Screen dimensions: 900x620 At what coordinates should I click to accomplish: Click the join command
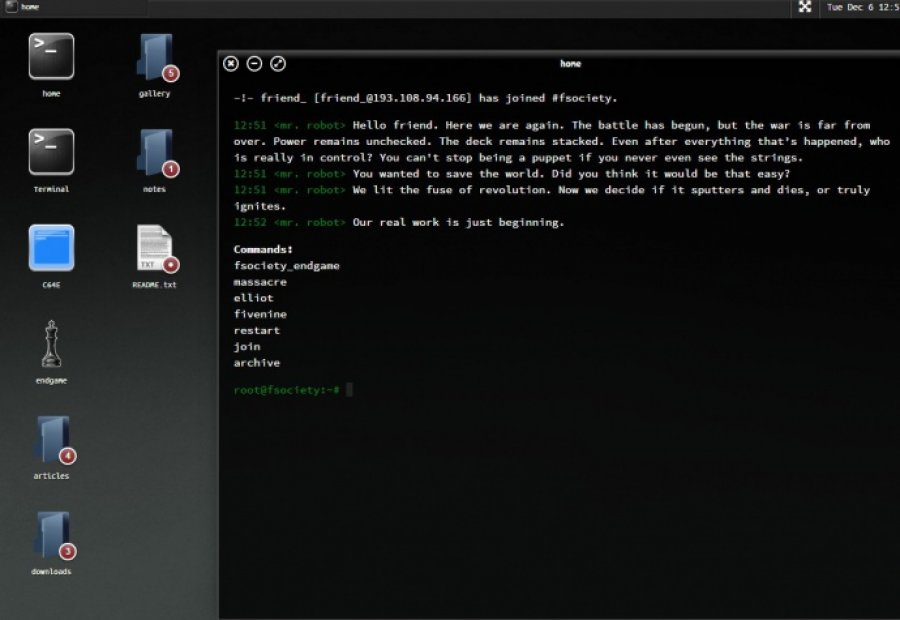point(247,347)
